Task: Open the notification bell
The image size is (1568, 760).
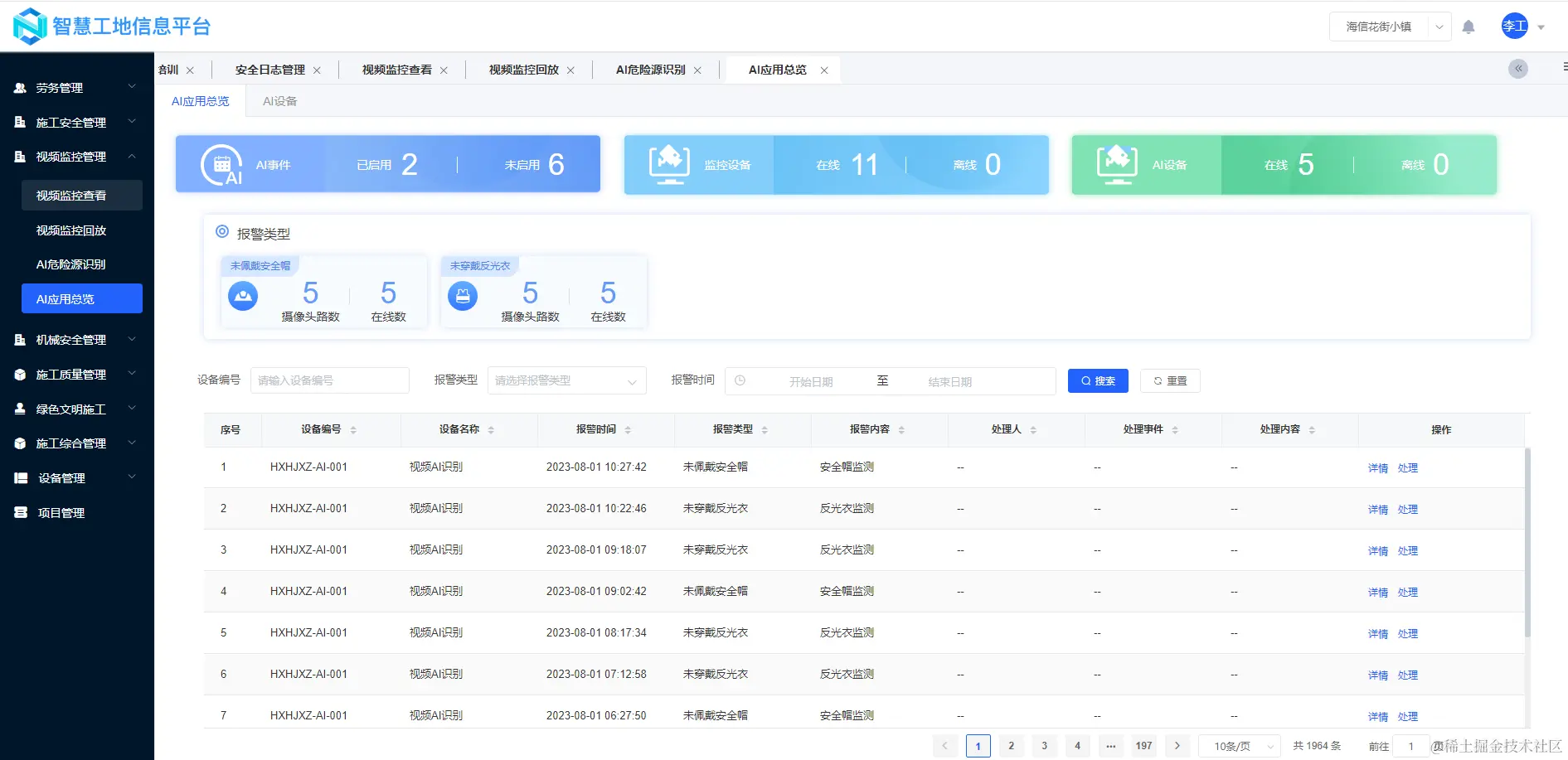Action: [1468, 26]
